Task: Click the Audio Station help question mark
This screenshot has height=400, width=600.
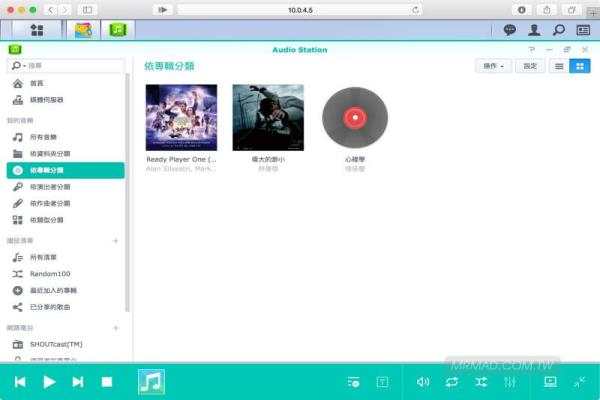Action: [x=532, y=50]
